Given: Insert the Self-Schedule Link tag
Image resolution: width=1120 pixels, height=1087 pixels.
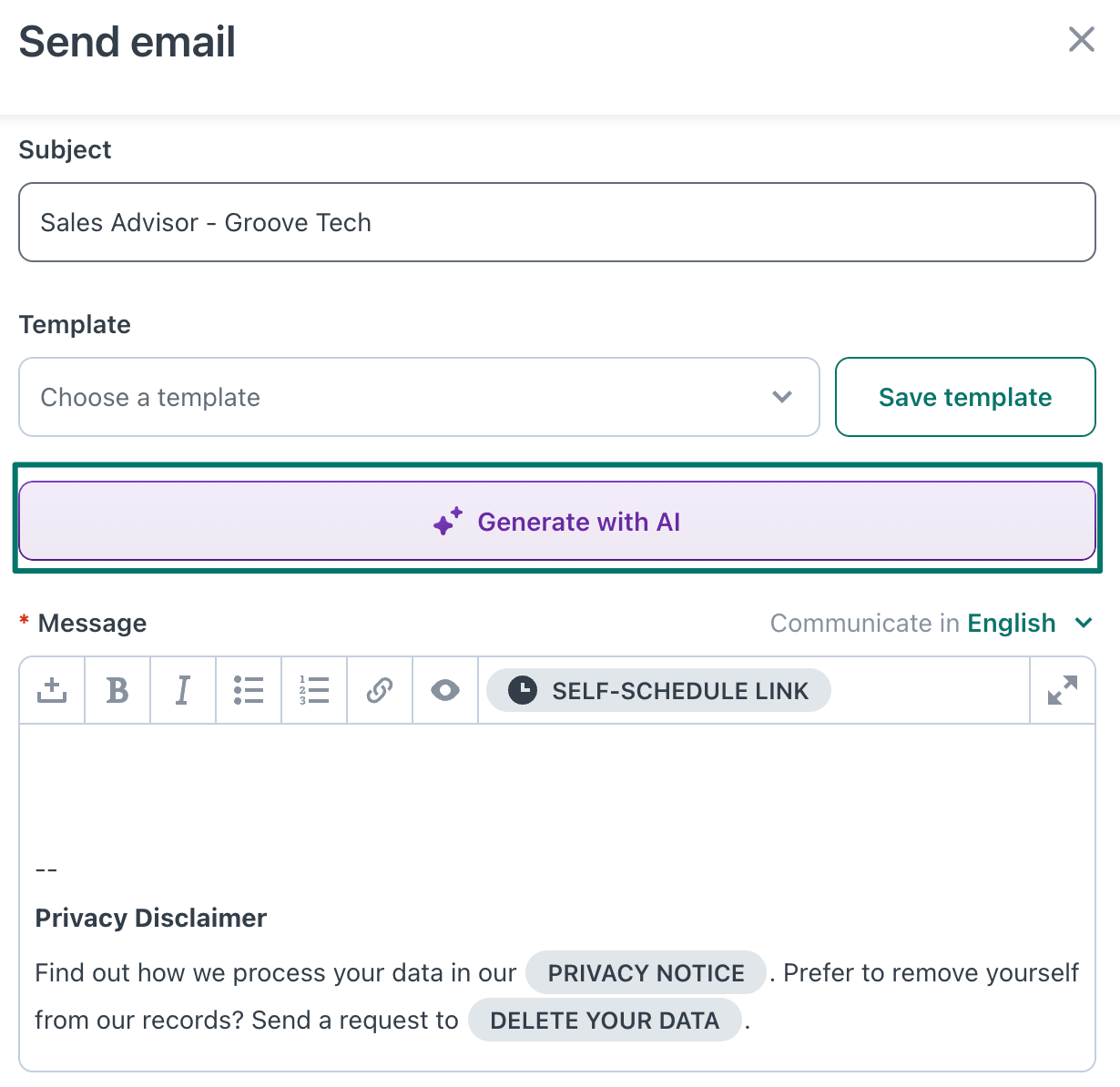Looking at the screenshot, I should click(658, 691).
